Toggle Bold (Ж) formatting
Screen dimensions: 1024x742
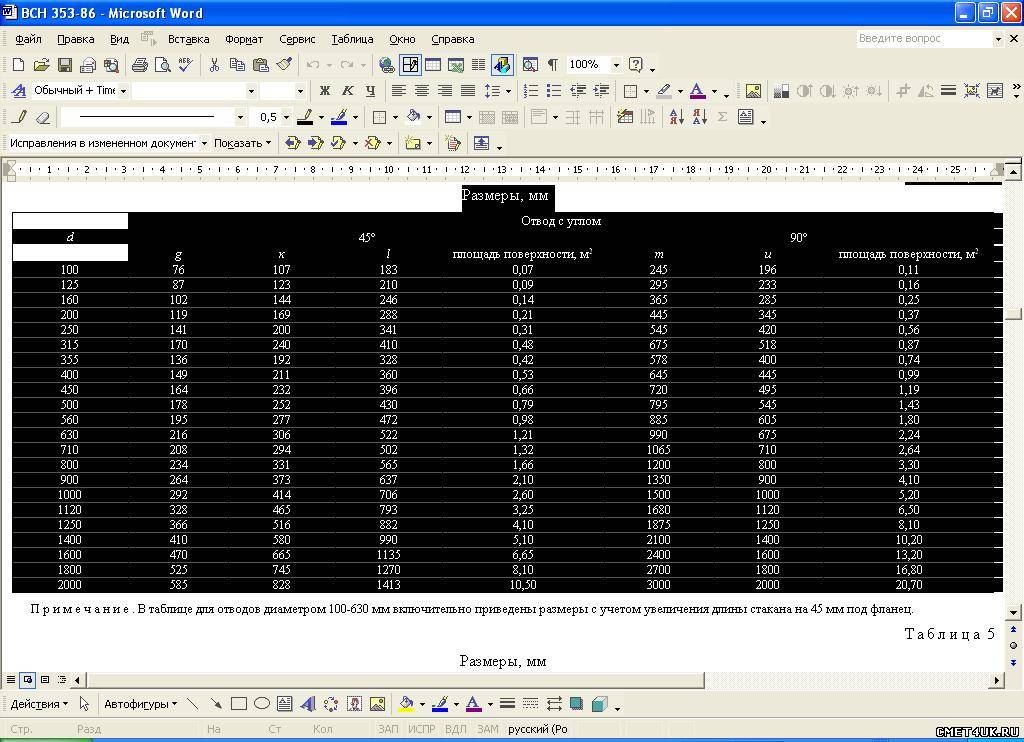point(325,91)
